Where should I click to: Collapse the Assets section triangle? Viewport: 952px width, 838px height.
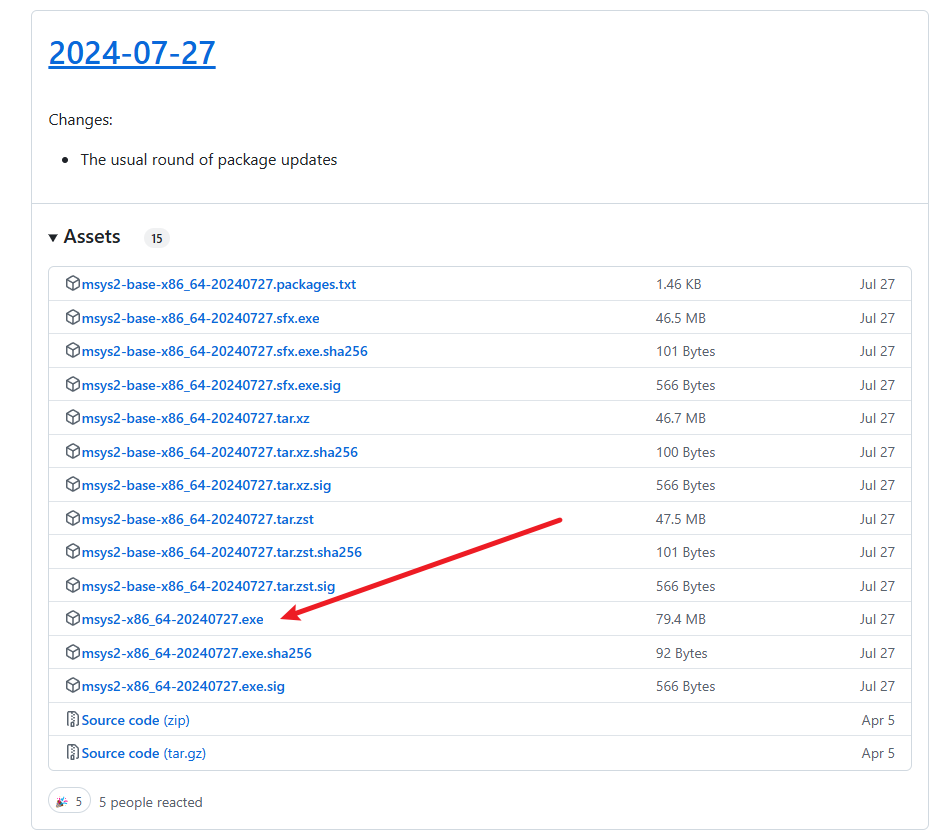click(x=53, y=238)
